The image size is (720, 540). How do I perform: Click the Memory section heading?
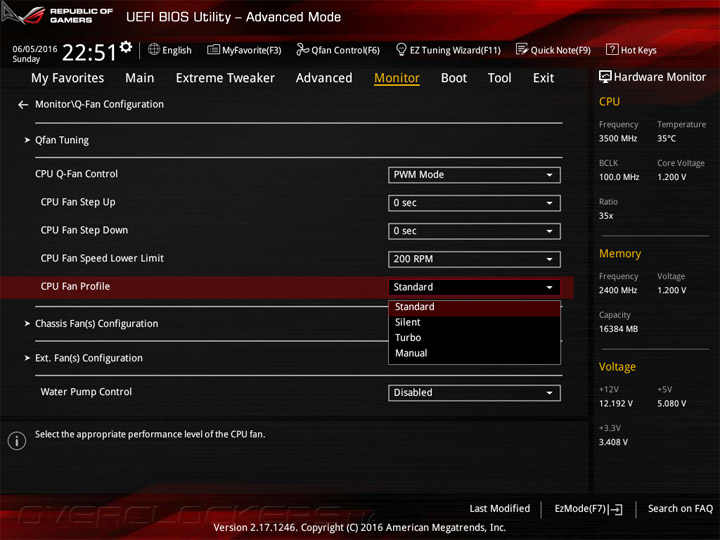(x=620, y=254)
